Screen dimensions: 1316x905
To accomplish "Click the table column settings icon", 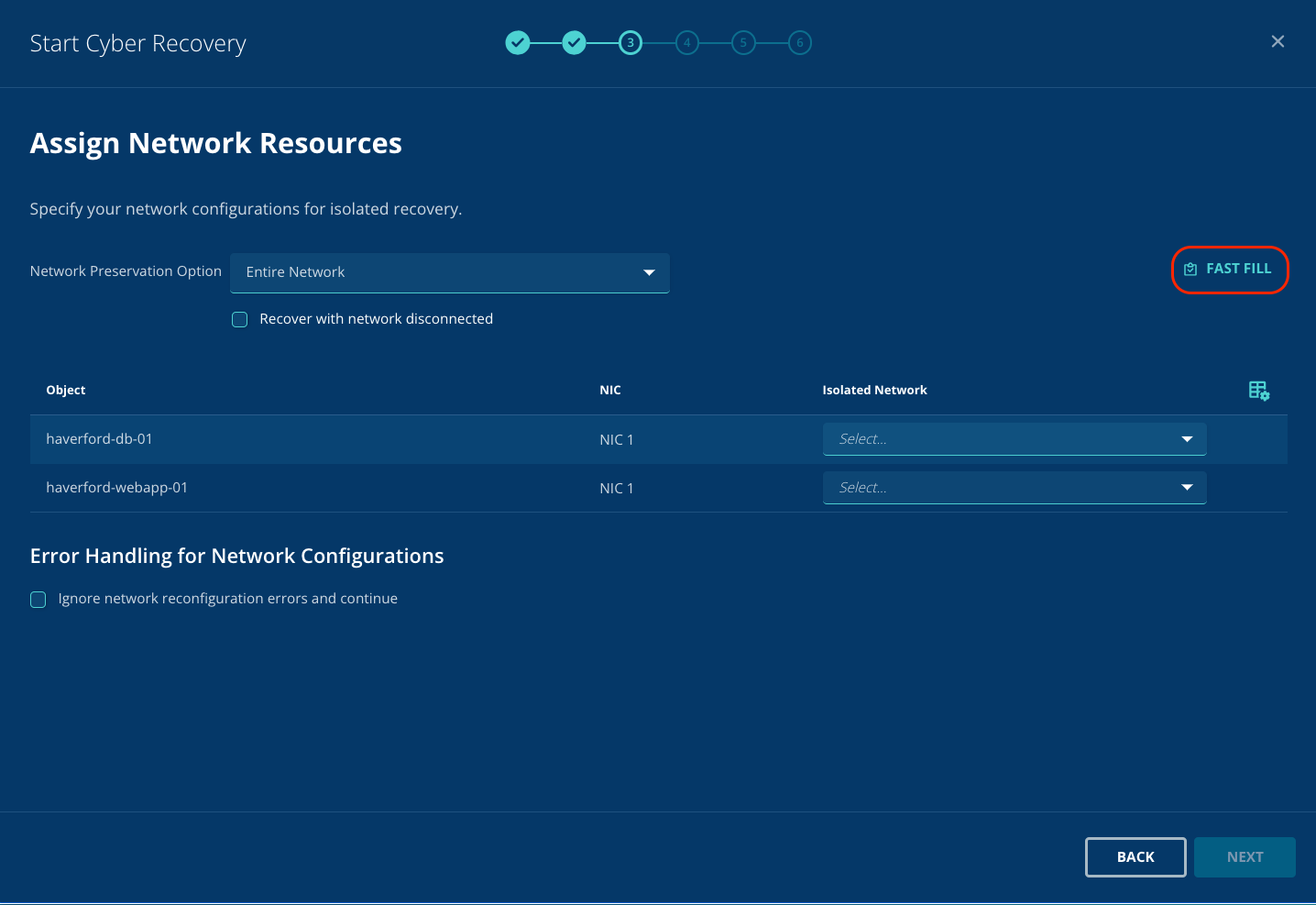I will 1258,391.
